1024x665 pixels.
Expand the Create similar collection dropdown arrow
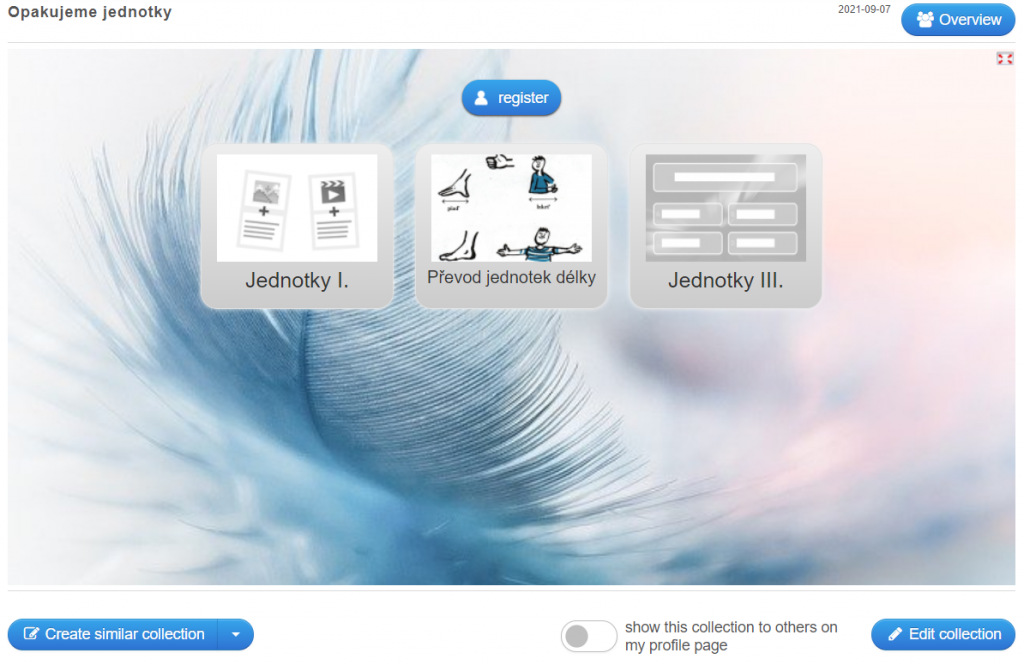236,634
